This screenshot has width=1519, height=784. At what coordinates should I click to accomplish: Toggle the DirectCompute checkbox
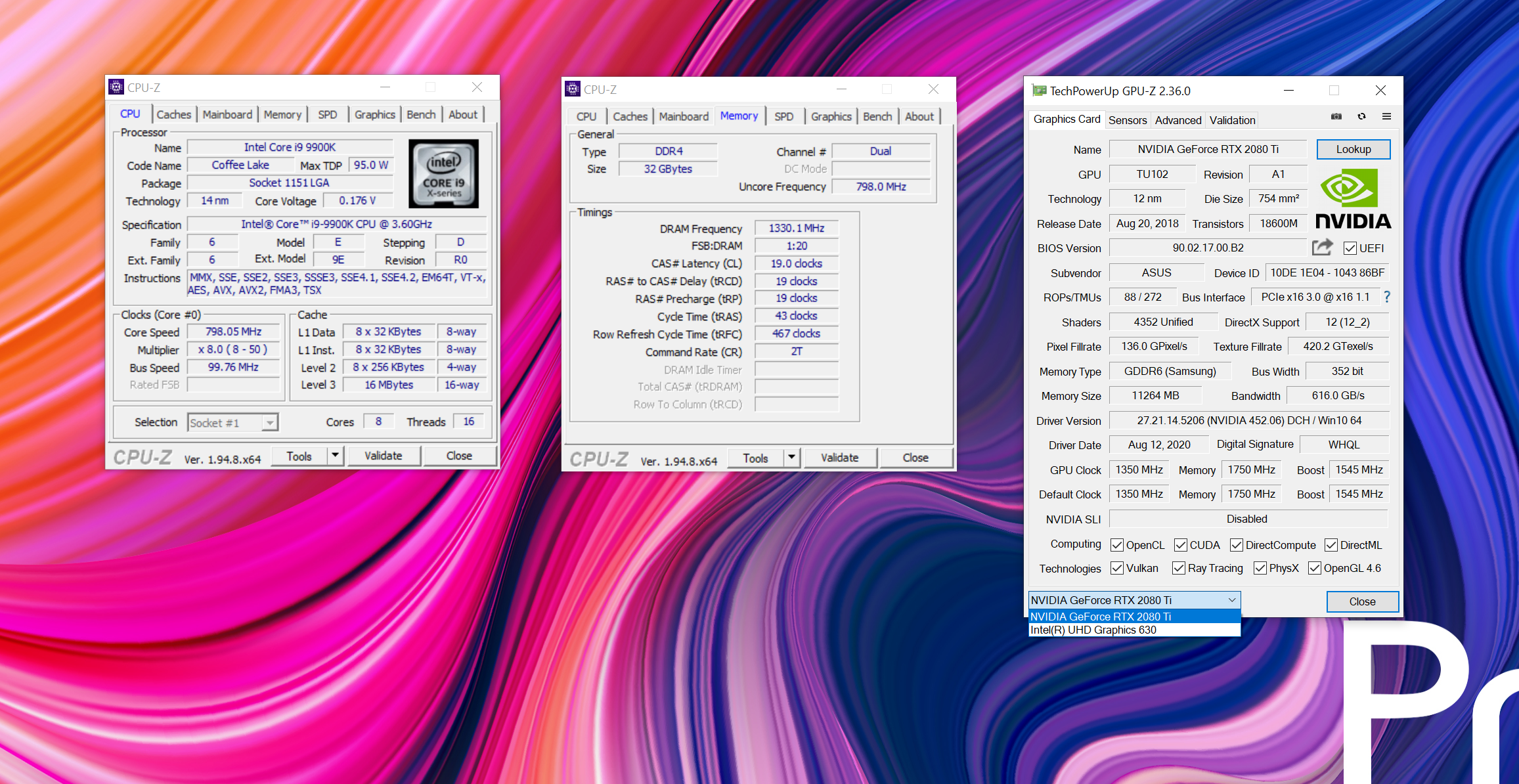coord(1237,545)
